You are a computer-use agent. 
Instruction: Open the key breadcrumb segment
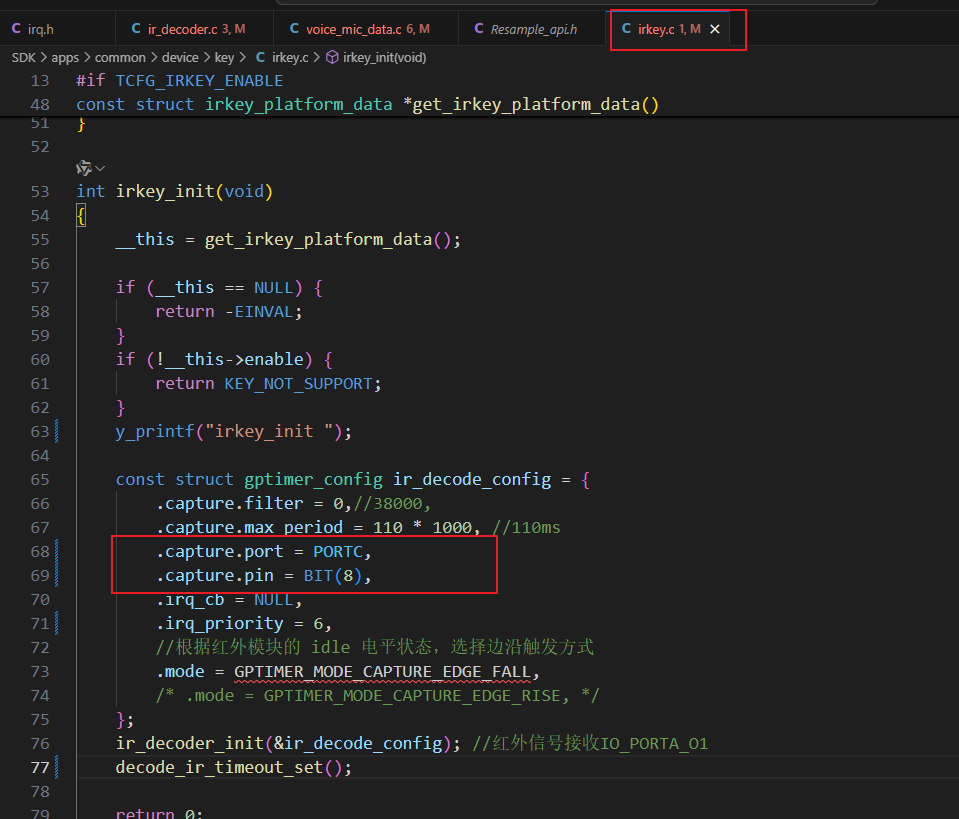point(224,57)
